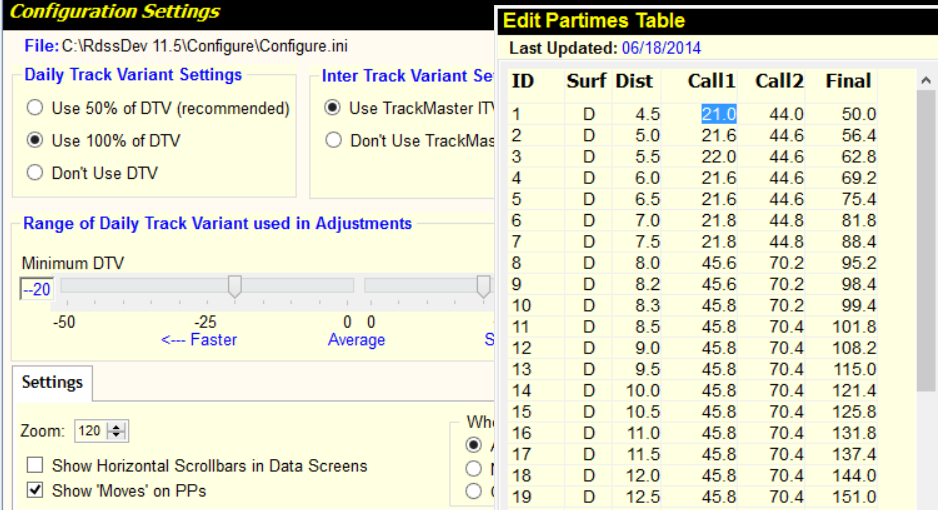Image resolution: width=938 pixels, height=510 pixels.
Task: Click the Configure.ini file path text
Action: (x=205, y=46)
